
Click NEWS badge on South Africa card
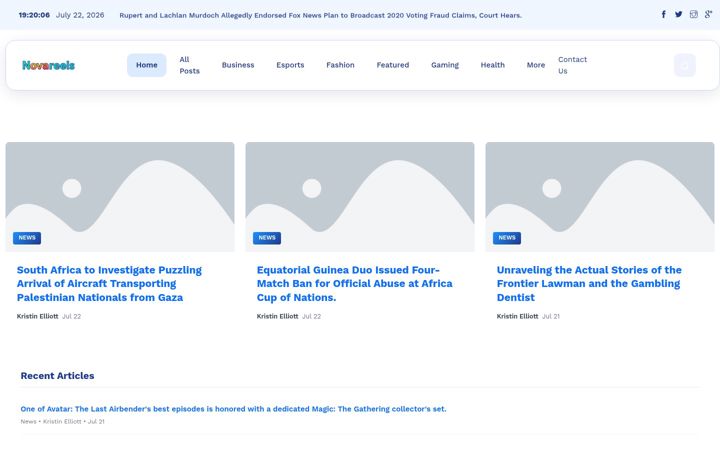click(27, 238)
